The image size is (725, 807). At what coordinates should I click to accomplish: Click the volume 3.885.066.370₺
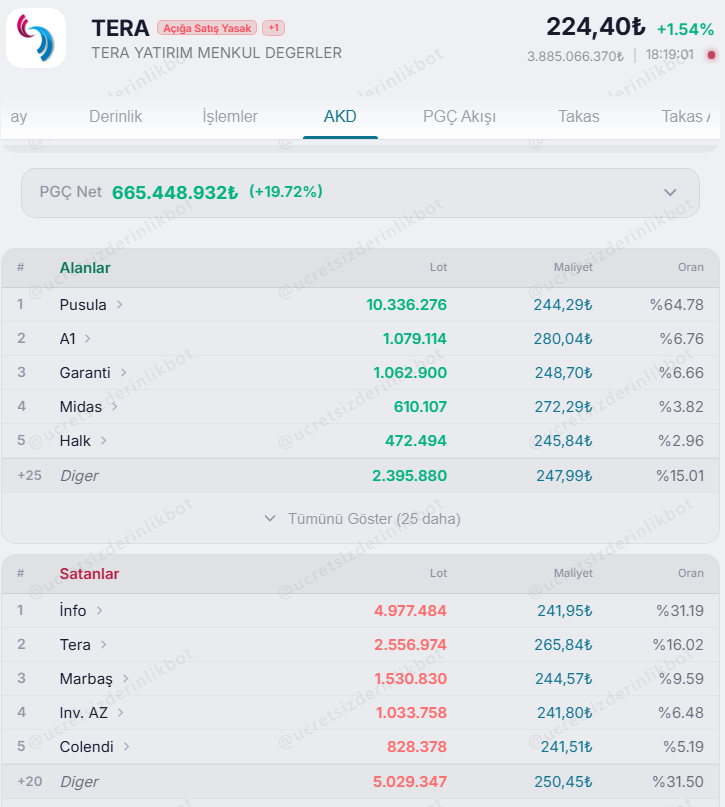pyautogui.click(x=575, y=56)
